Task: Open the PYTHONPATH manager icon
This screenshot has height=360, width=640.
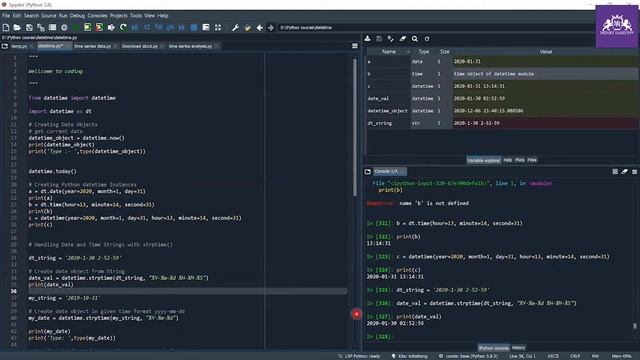Action: [247, 27]
